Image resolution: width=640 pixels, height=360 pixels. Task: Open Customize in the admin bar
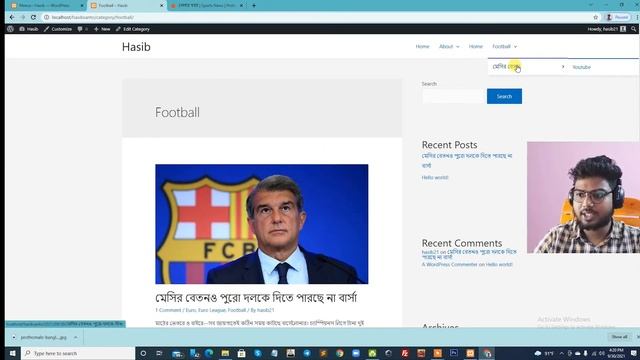tap(58, 29)
